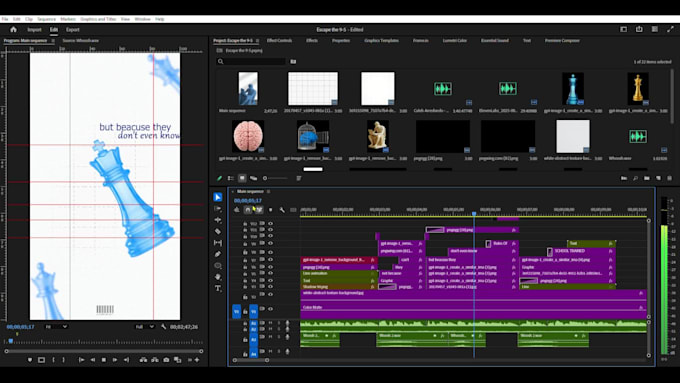
Task: Select the Pen tool
Action: pyautogui.click(x=218, y=254)
